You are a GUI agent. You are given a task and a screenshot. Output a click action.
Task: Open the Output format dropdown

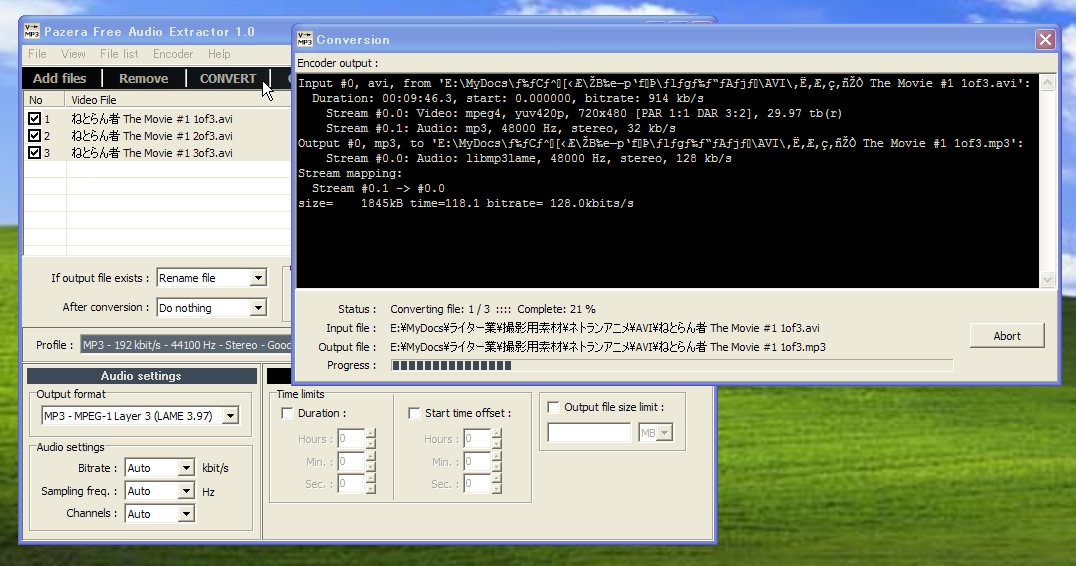231,416
